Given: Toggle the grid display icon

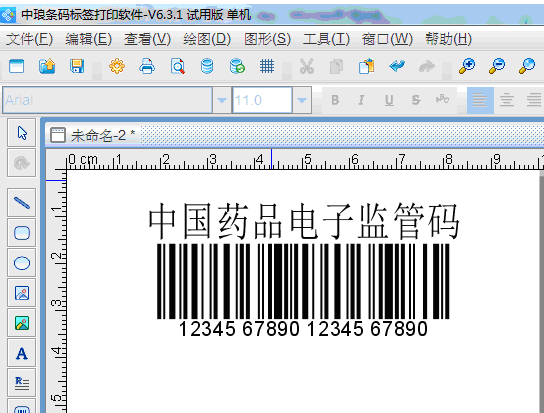Looking at the screenshot, I should pyautogui.click(x=267, y=66).
